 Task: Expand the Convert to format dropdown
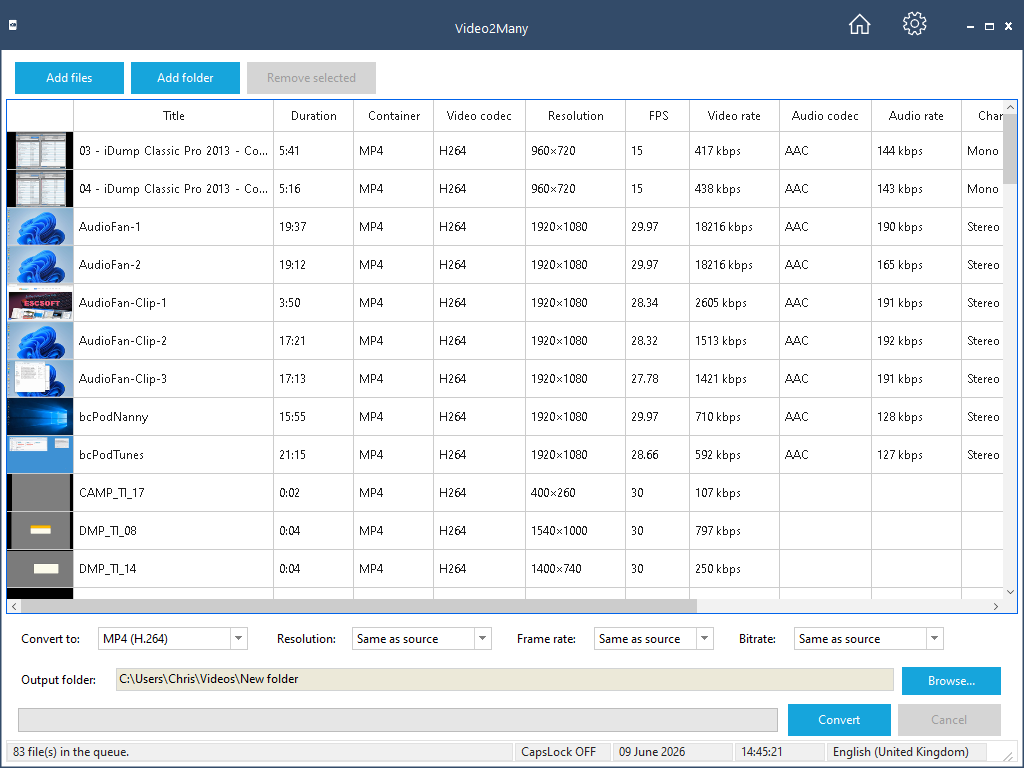[238, 639]
